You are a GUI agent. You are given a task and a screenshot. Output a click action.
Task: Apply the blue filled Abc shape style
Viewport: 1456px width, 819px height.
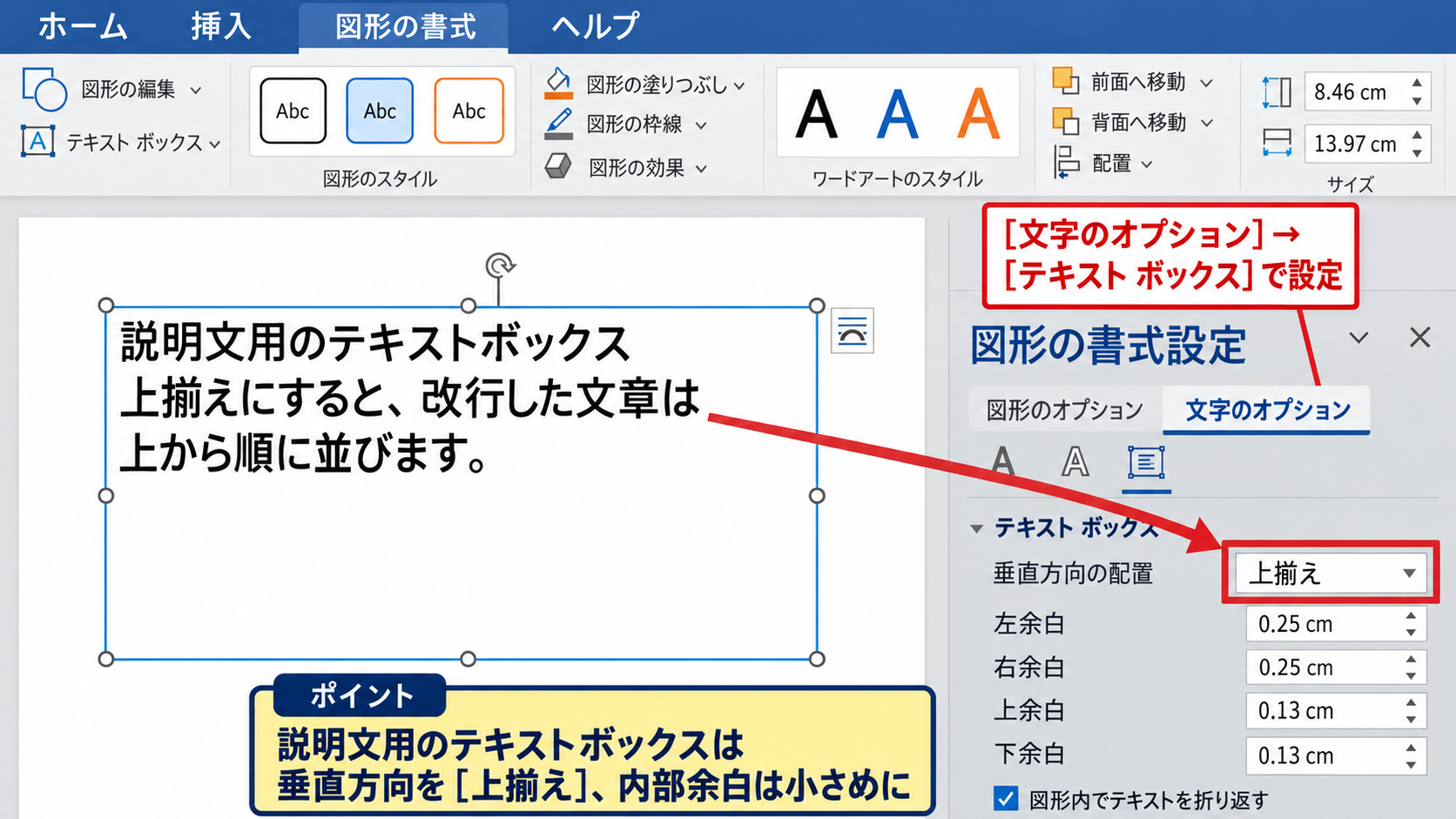click(380, 111)
